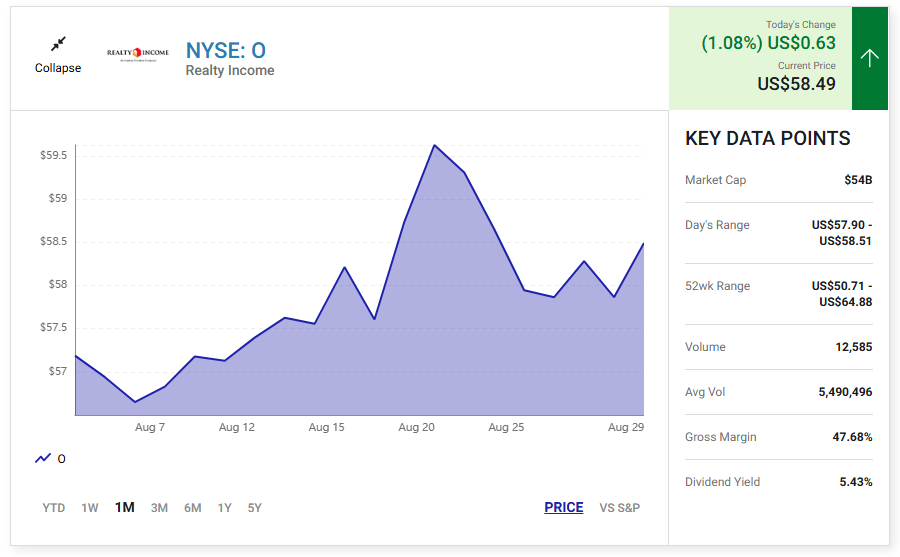The height and width of the screenshot is (557, 900).
Task: Select the YTD time range
Action: 53,508
